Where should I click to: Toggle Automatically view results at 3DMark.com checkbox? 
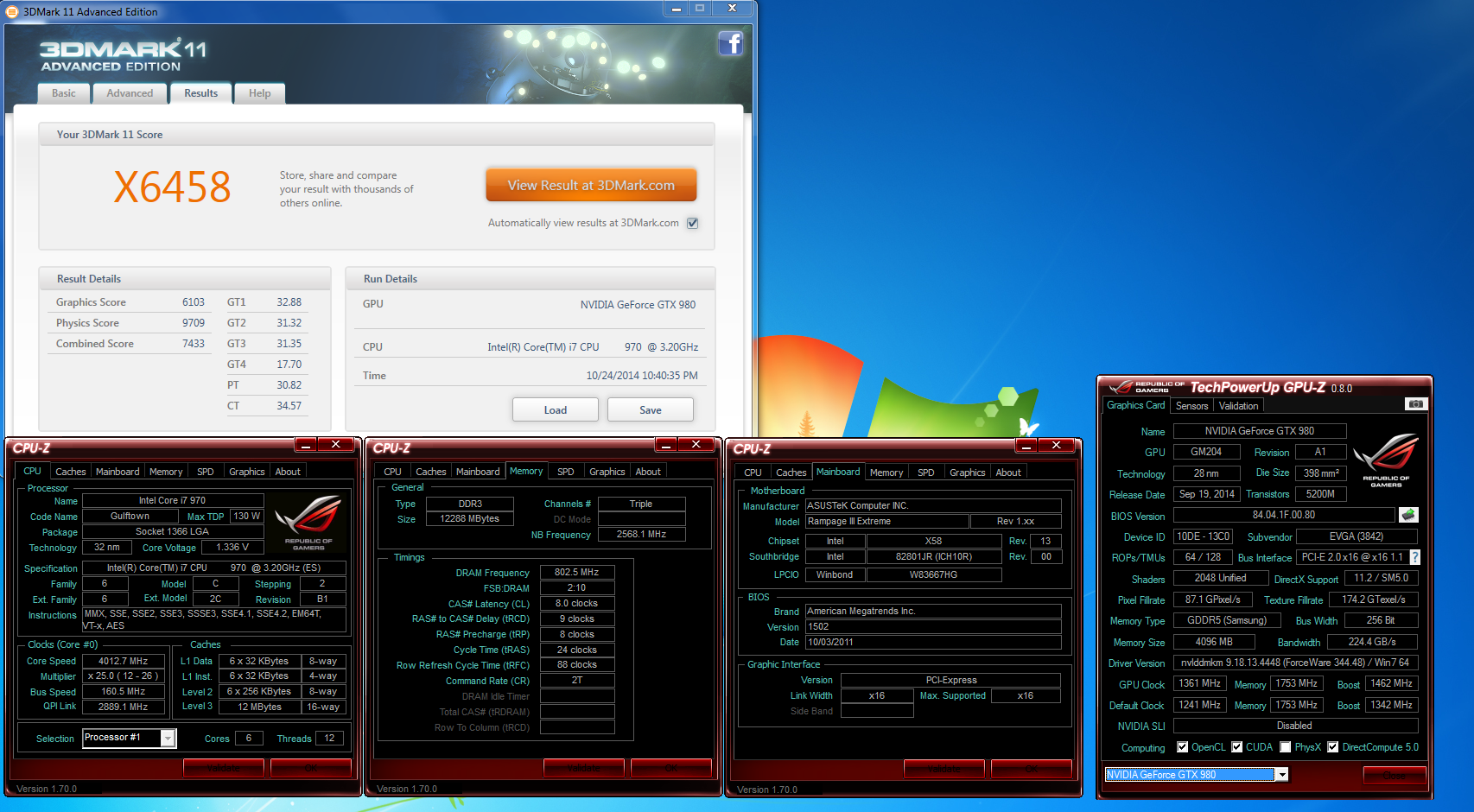tap(692, 223)
